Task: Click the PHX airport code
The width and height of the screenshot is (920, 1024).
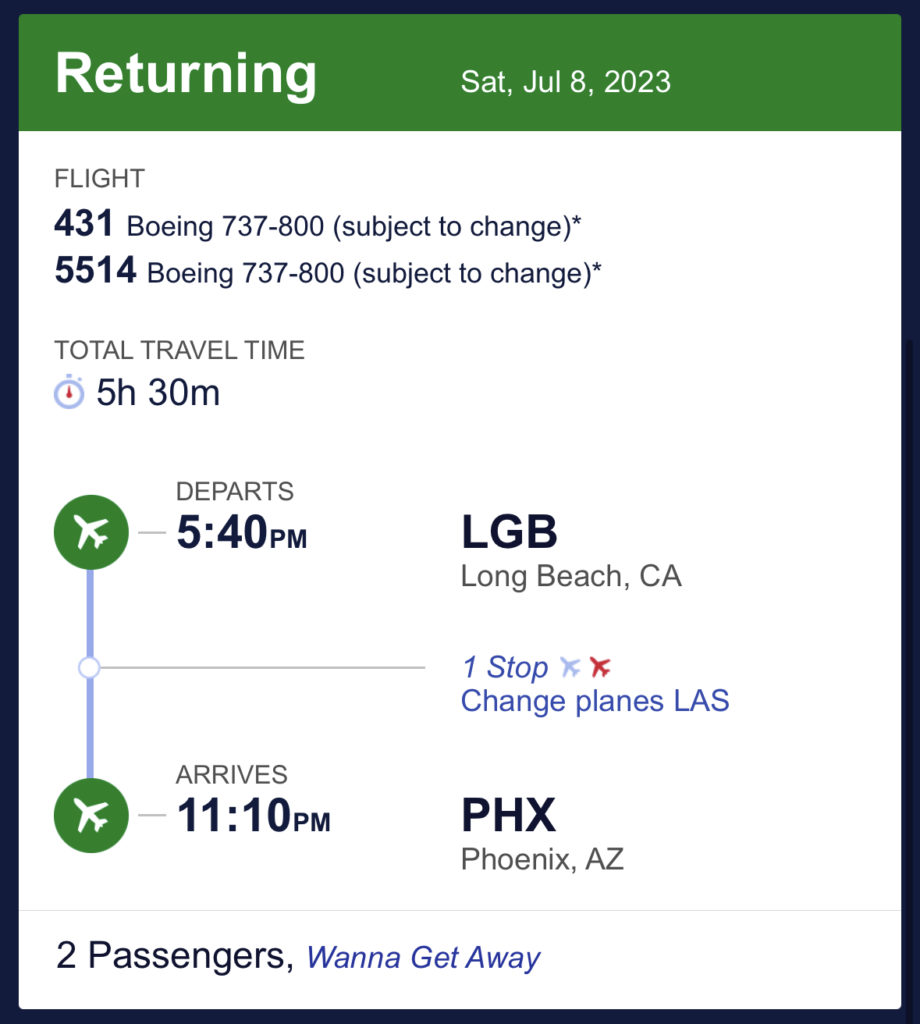Action: tap(509, 815)
